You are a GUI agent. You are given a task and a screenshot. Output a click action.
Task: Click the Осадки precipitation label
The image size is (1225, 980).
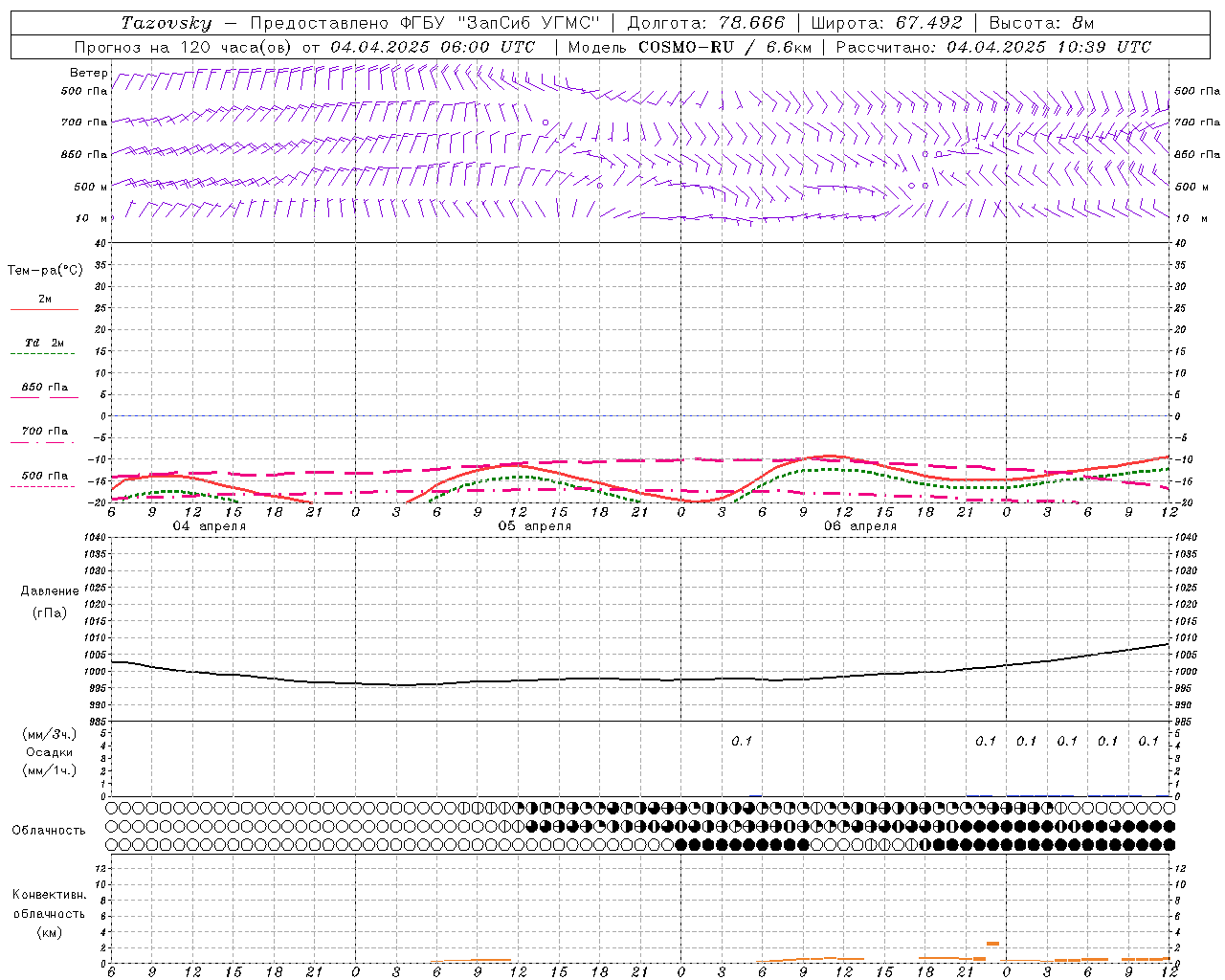coord(49,752)
